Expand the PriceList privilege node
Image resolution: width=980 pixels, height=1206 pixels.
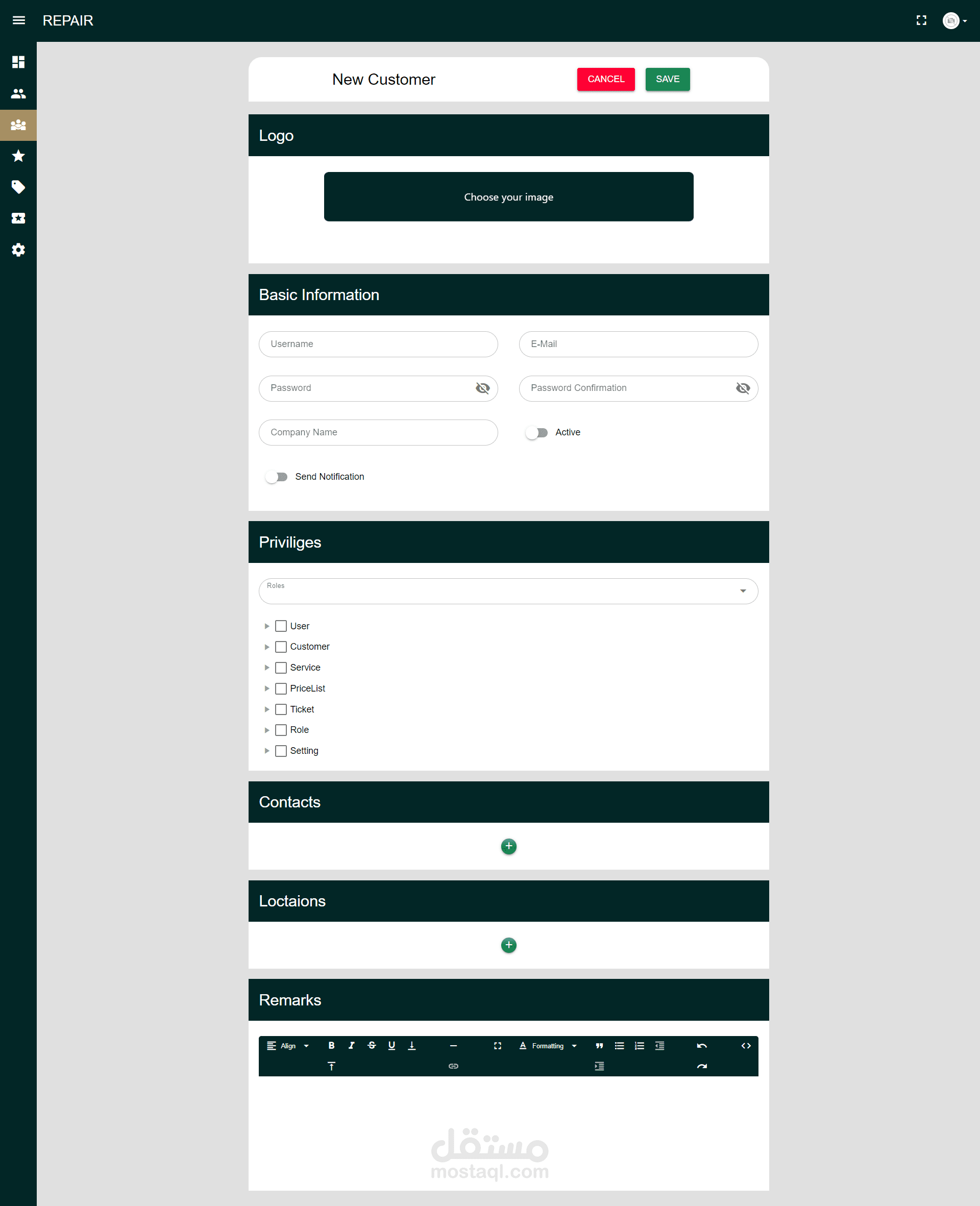point(267,688)
